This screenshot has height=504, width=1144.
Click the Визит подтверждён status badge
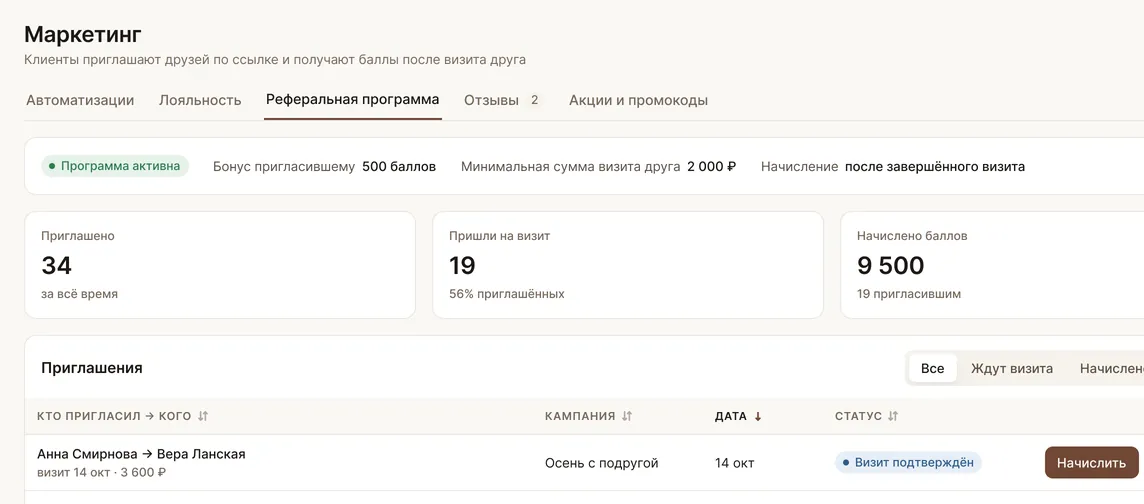click(x=908, y=462)
